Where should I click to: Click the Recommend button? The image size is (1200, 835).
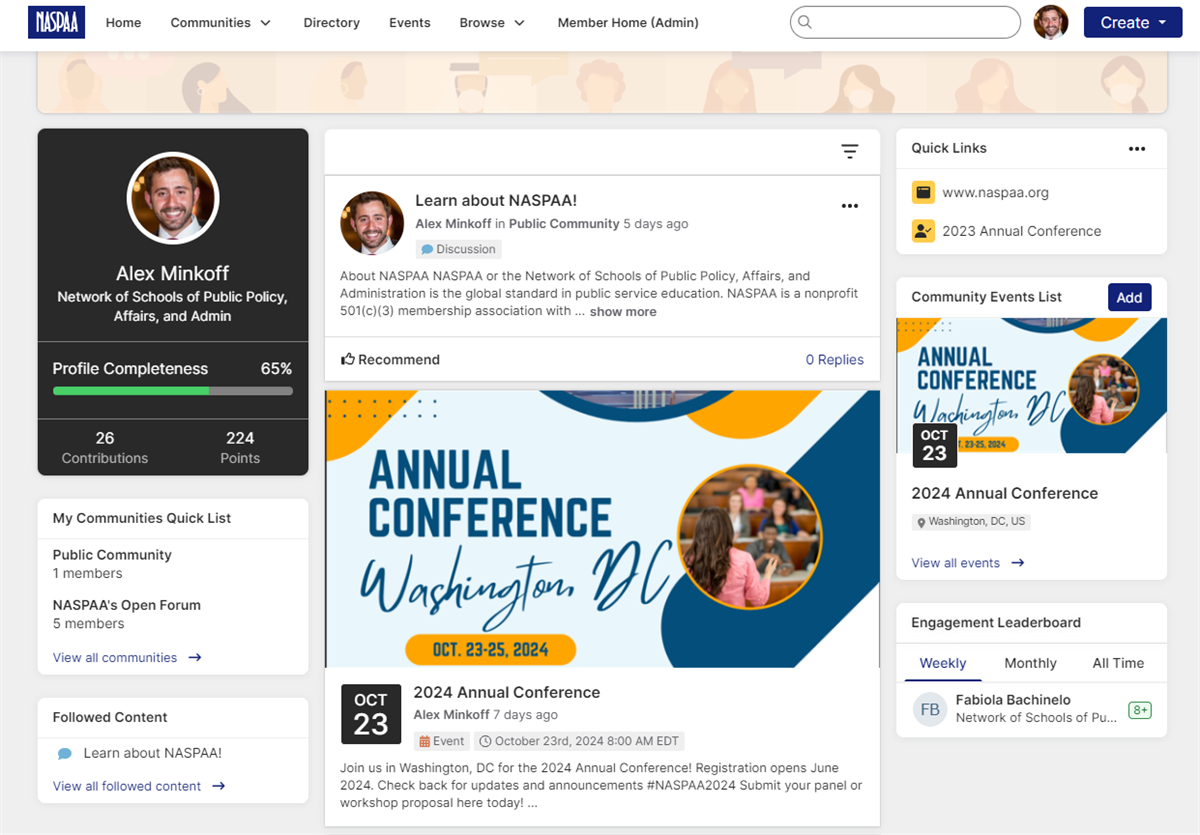click(x=391, y=359)
